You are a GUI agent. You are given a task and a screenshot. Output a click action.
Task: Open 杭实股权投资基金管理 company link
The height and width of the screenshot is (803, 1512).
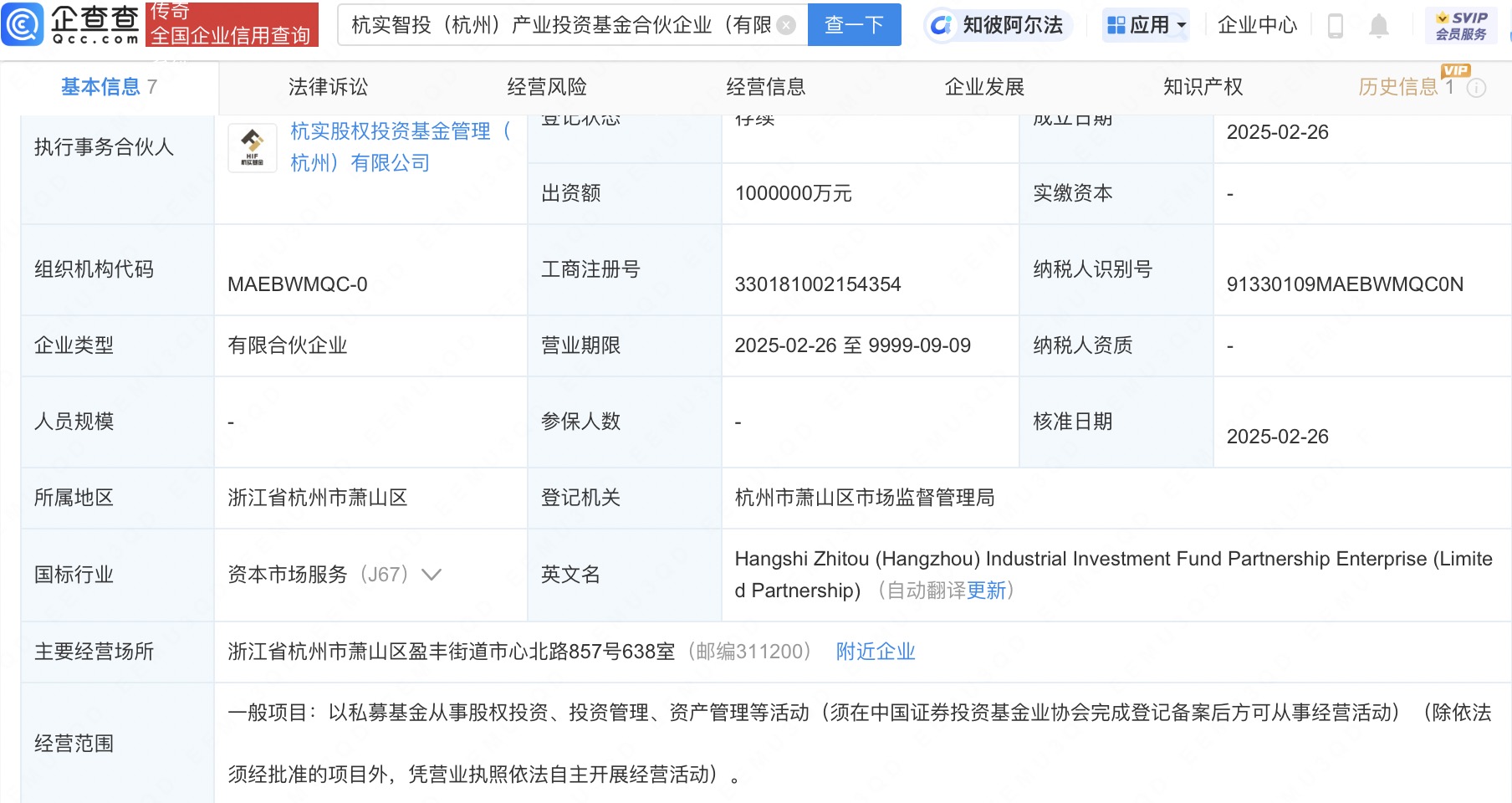(x=401, y=147)
